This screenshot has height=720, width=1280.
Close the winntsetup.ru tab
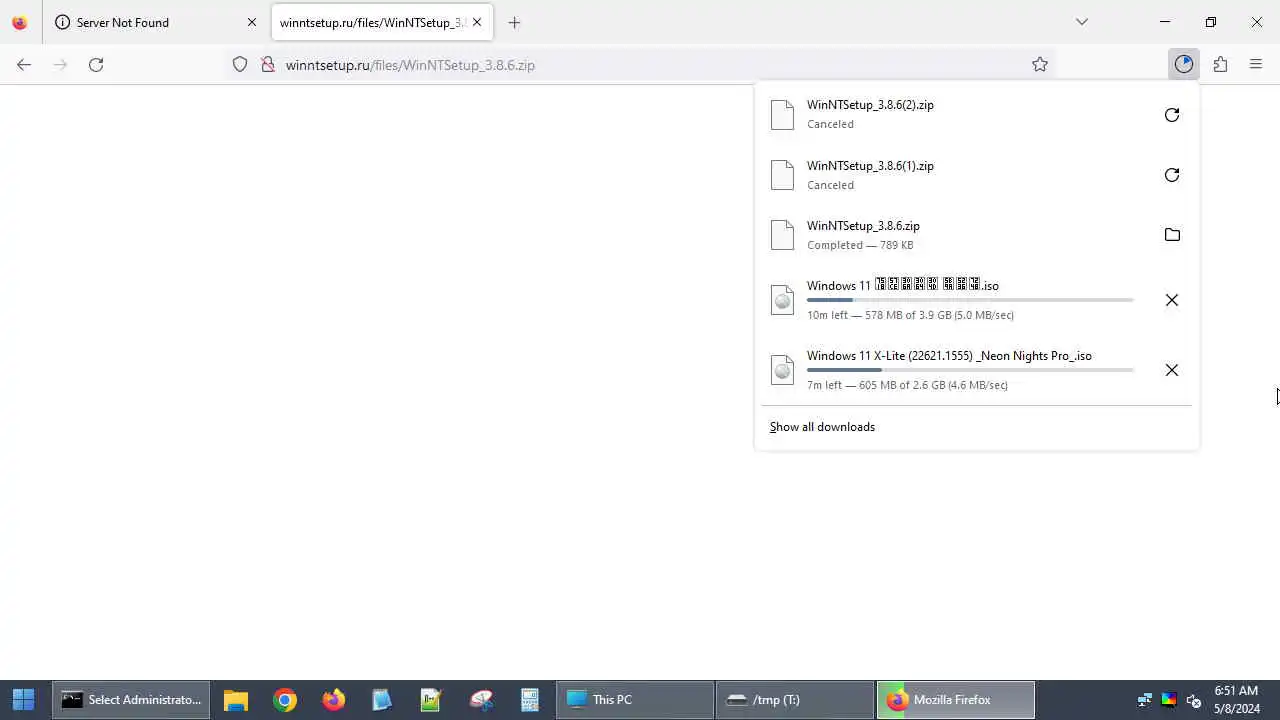(477, 22)
